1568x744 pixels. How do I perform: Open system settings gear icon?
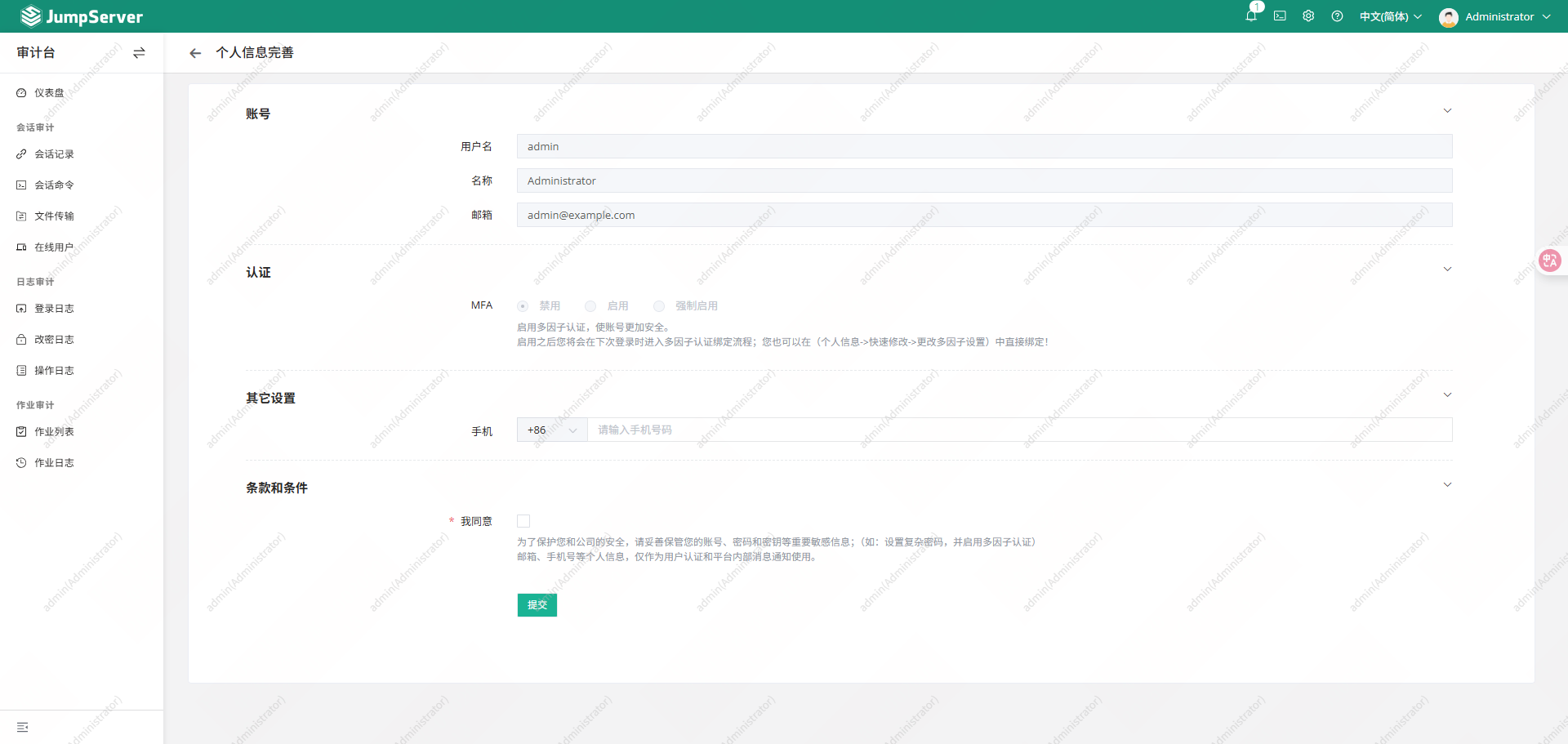point(1308,16)
